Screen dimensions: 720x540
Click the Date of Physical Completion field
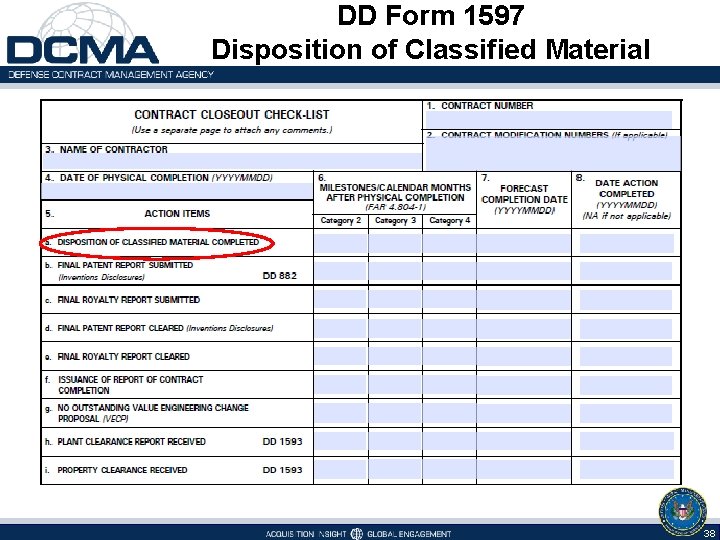[177, 191]
